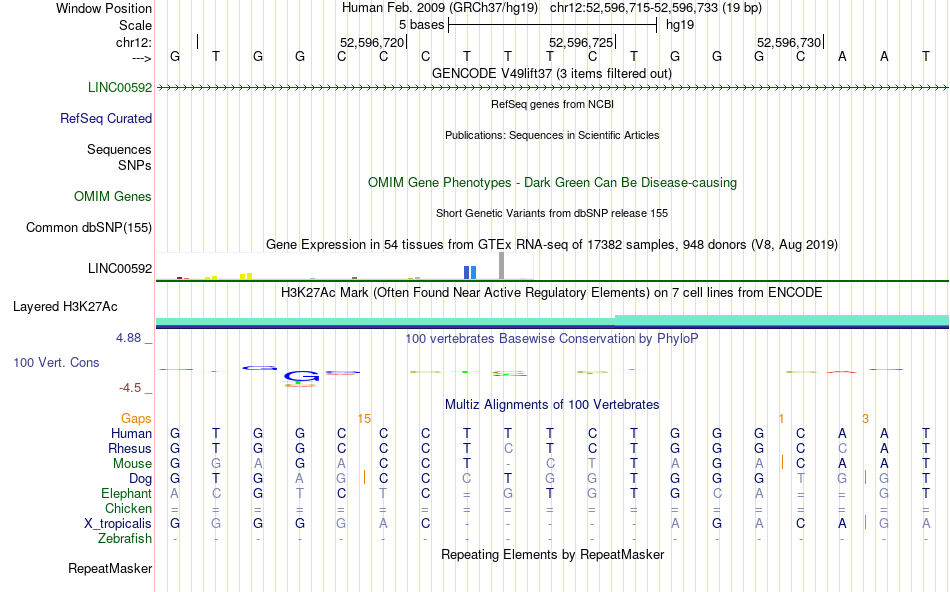950x592 pixels.
Task: Click the orange Gaps label
Action: click(136, 418)
